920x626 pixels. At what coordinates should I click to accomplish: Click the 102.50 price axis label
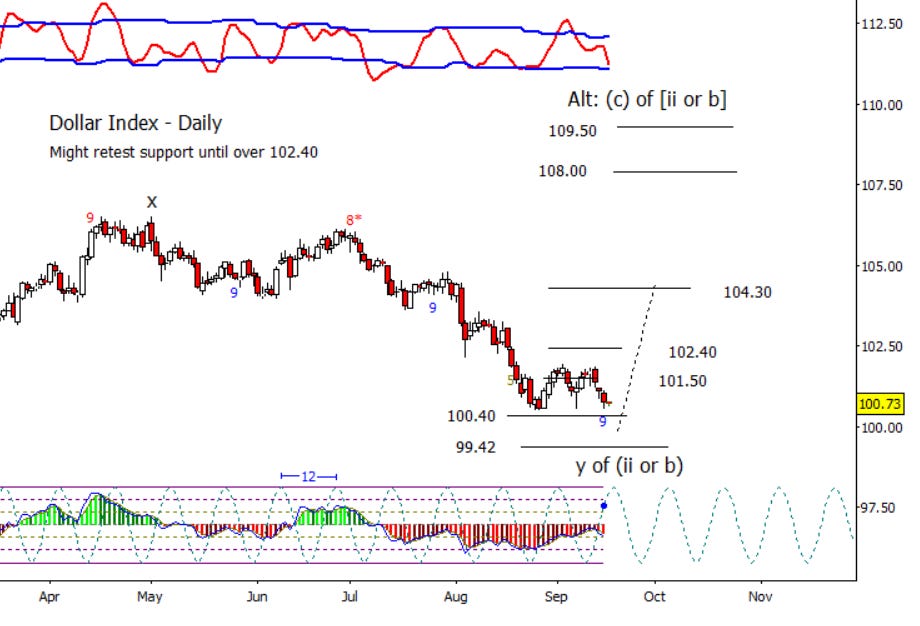tap(881, 347)
